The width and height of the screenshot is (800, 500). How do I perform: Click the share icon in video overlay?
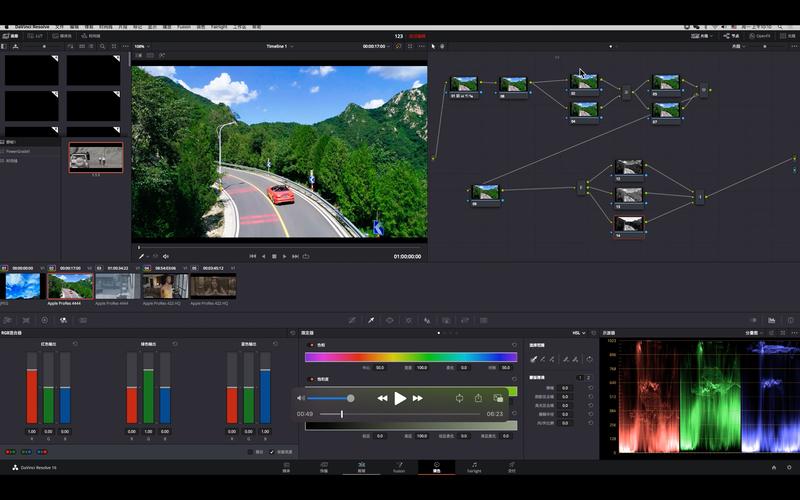(x=478, y=398)
